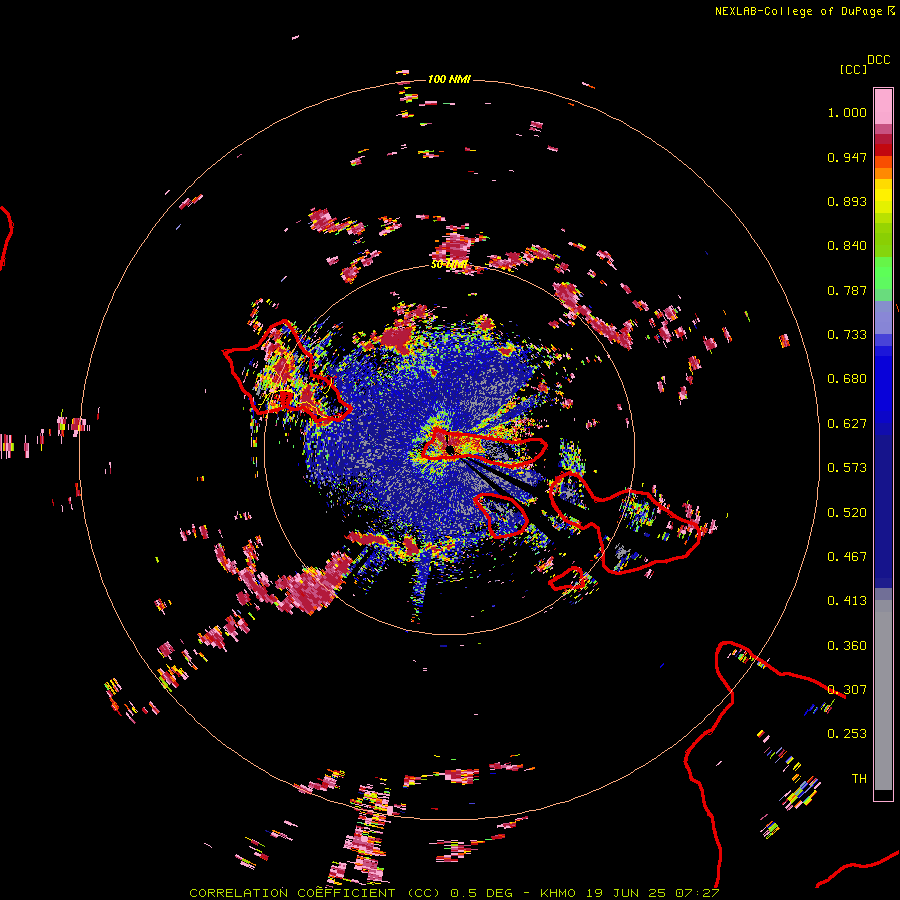Click the 100 NMI range ring label
Image resolution: width=900 pixels, height=900 pixels.
coord(449,79)
